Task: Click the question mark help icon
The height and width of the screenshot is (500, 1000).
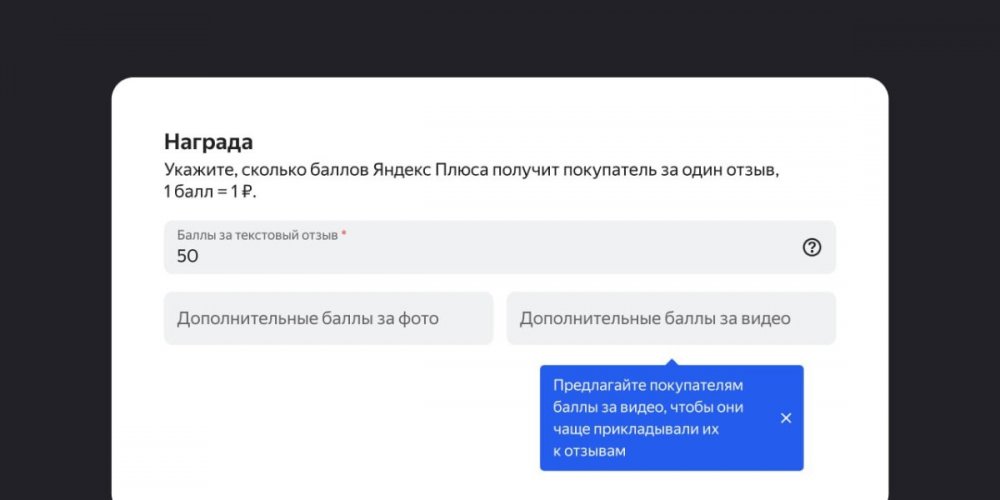Action: 811,247
